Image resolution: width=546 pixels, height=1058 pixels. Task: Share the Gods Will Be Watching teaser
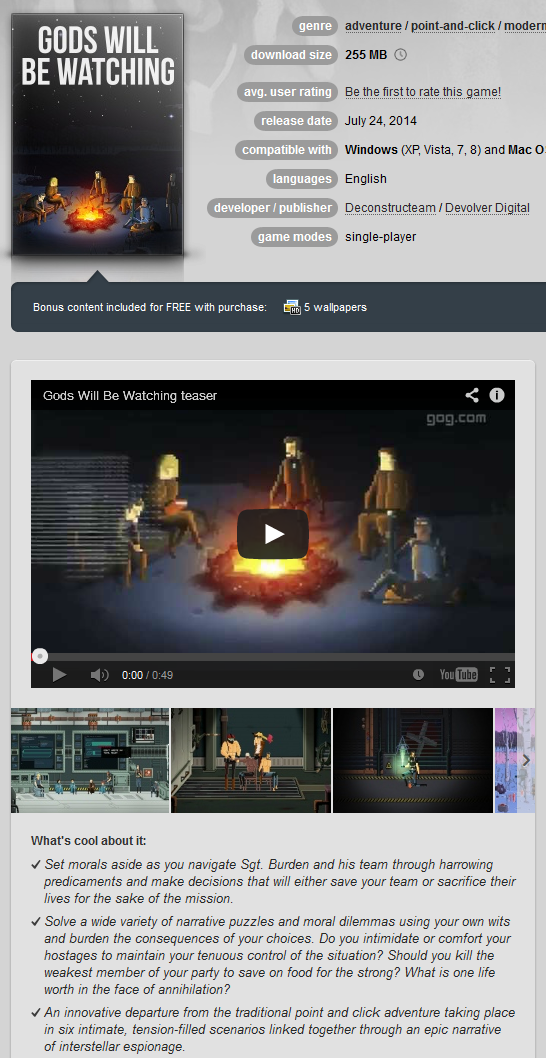[472, 395]
